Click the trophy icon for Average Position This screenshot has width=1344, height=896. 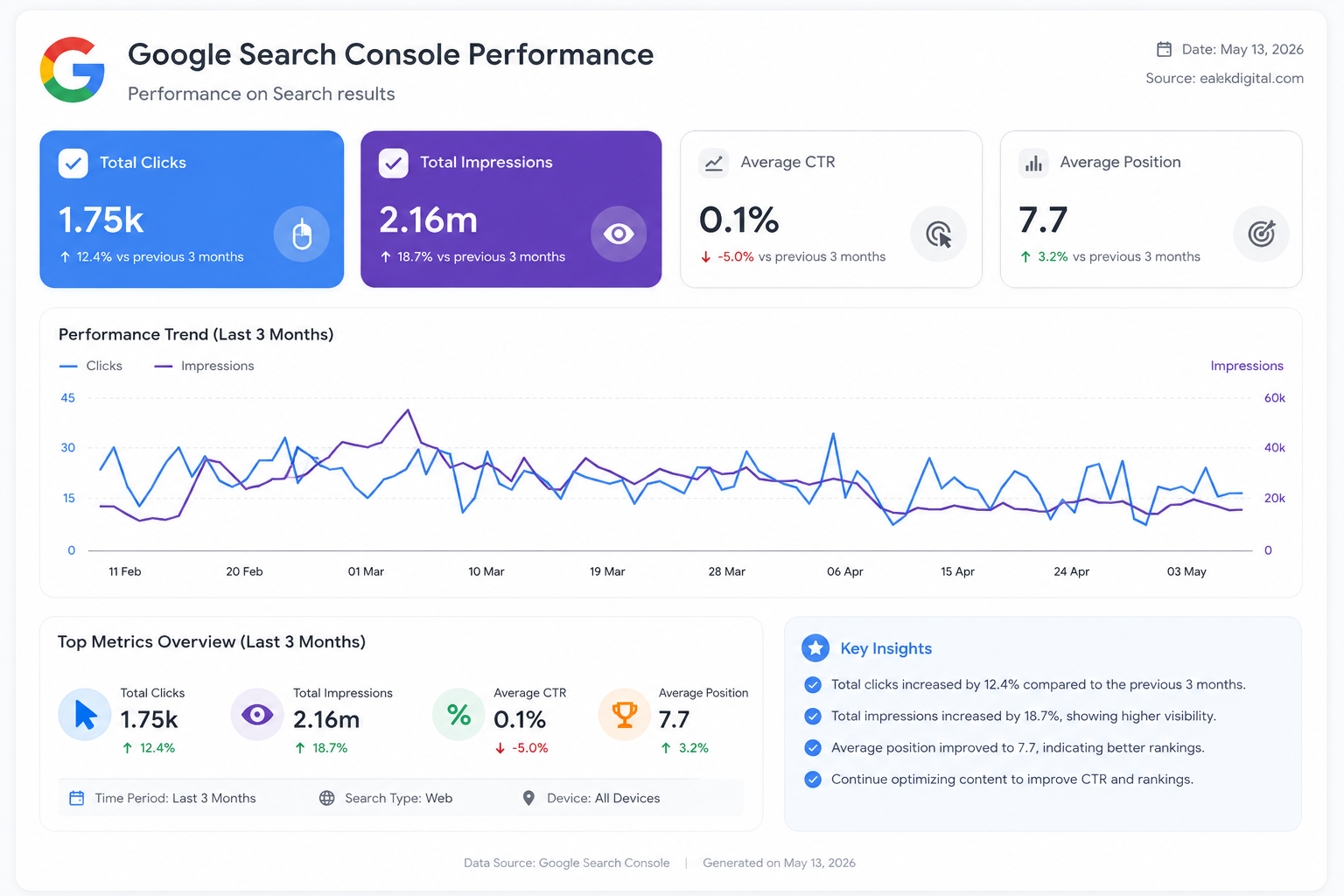(x=625, y=715)
